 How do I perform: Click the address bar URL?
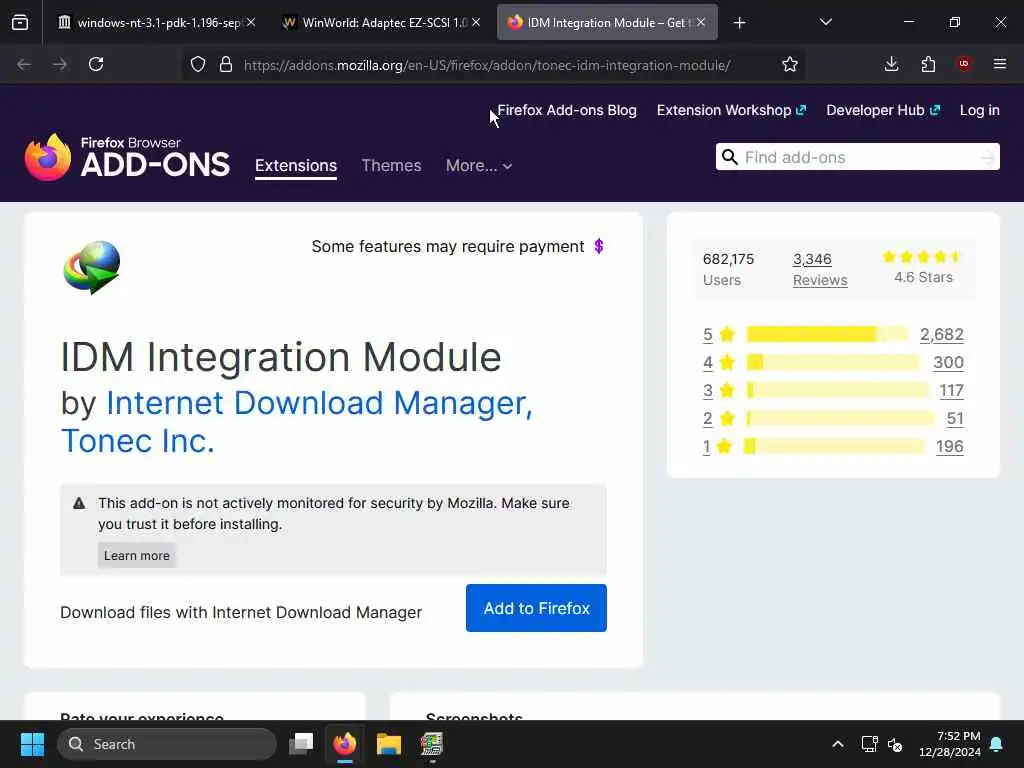pos(487,65)
